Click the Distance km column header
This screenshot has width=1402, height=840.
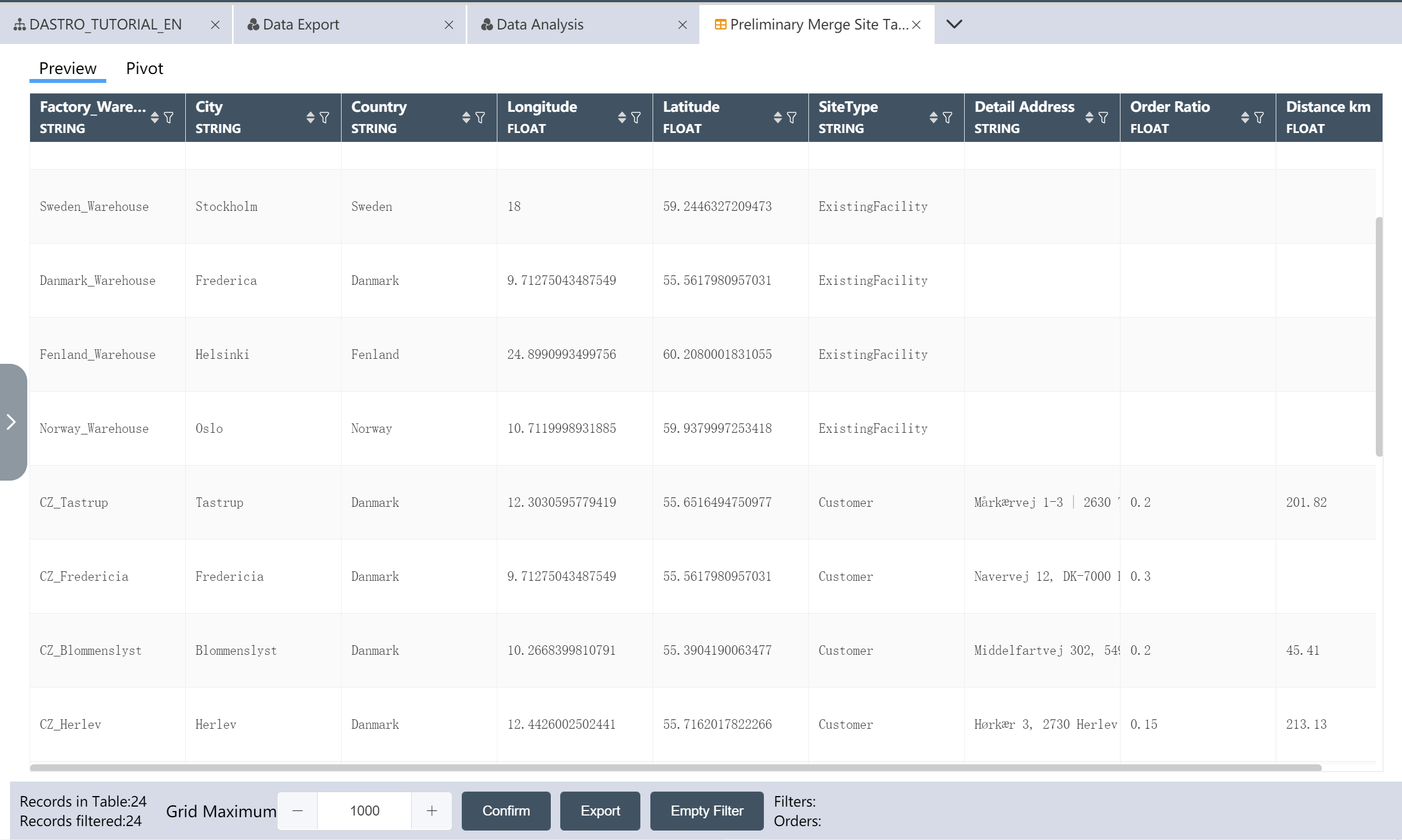[1329, 117]
